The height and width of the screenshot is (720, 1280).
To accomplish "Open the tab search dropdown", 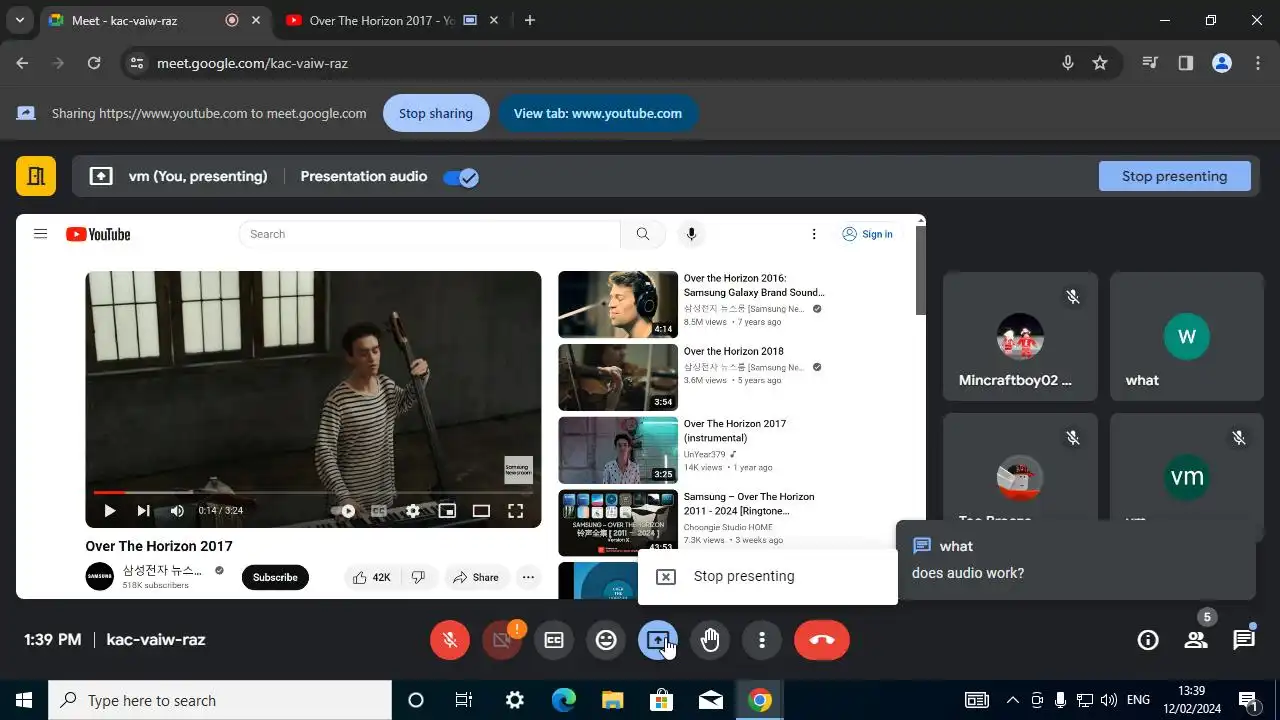I will (19, 20).
